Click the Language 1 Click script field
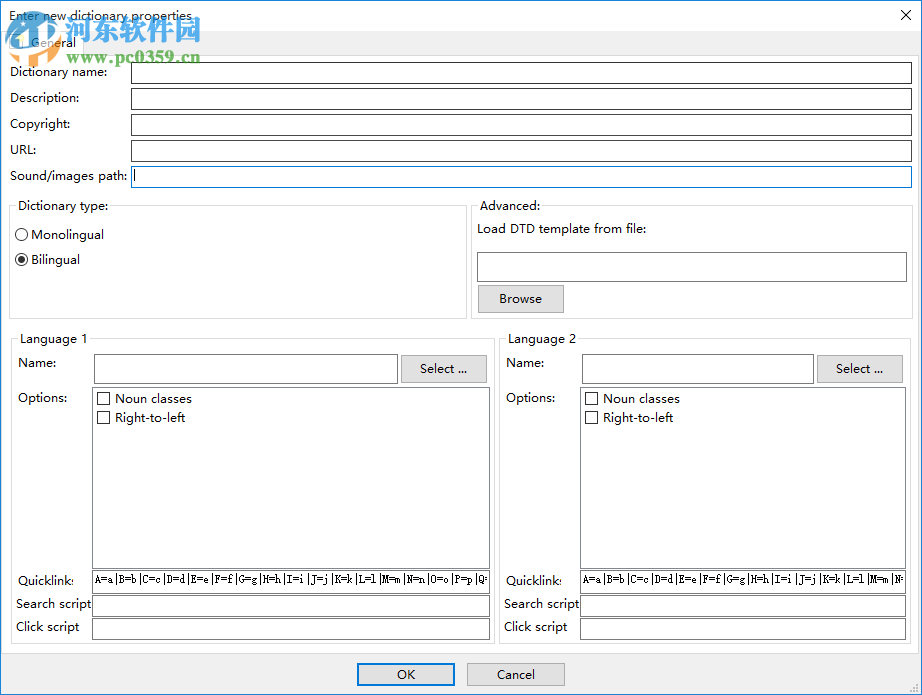Viewport: 922px width, 695px height. point(290,629)
